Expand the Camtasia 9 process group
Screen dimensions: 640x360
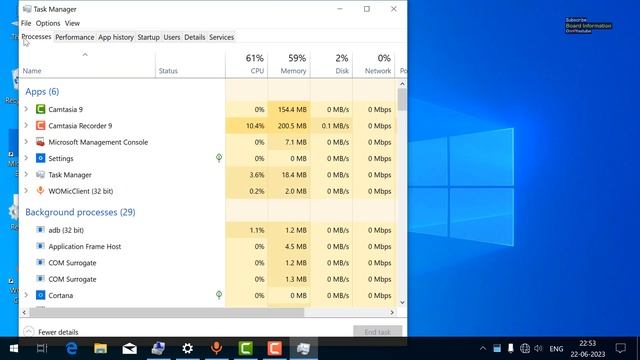tap(27, 109)
